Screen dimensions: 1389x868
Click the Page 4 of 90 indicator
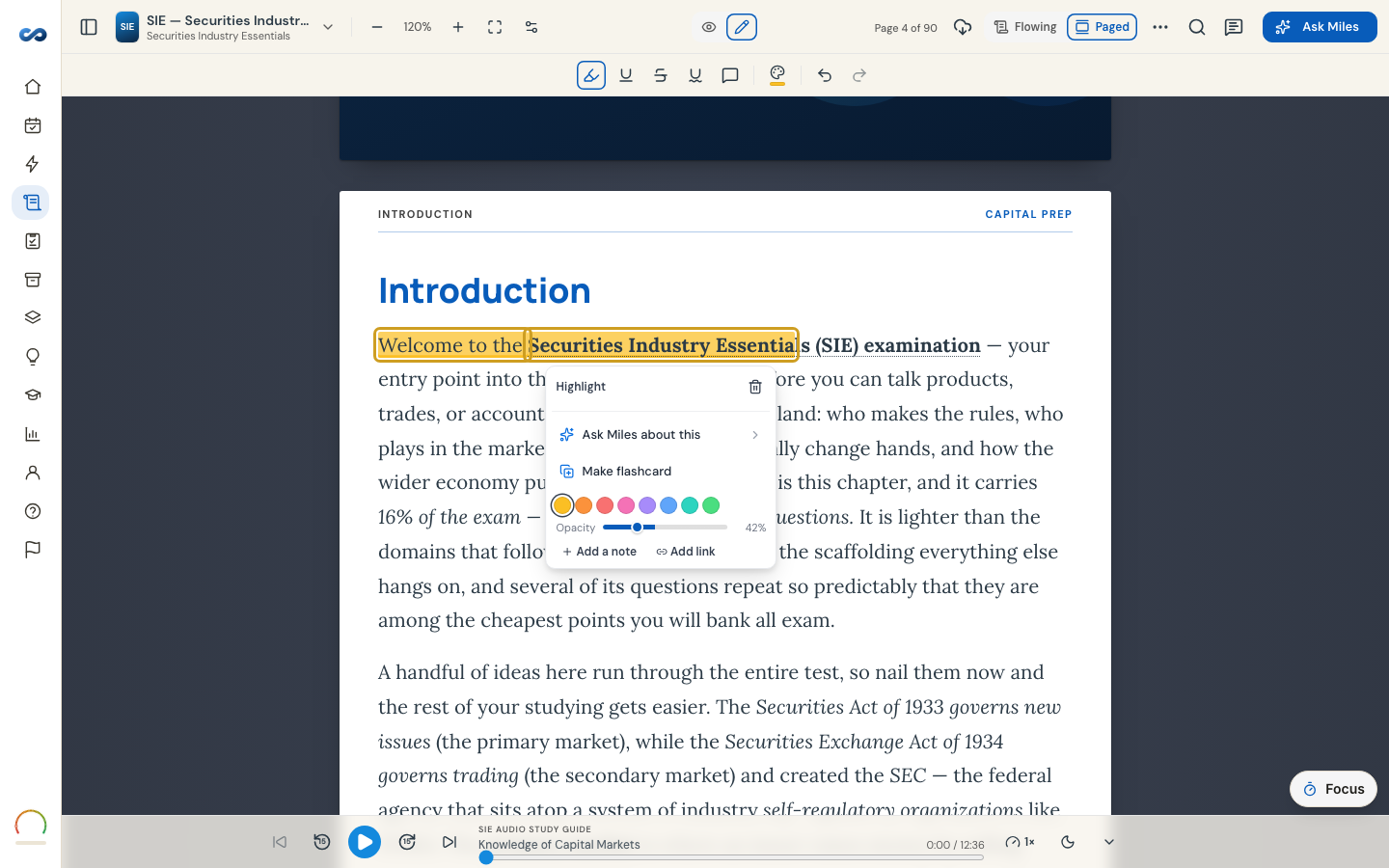point(906,28)
